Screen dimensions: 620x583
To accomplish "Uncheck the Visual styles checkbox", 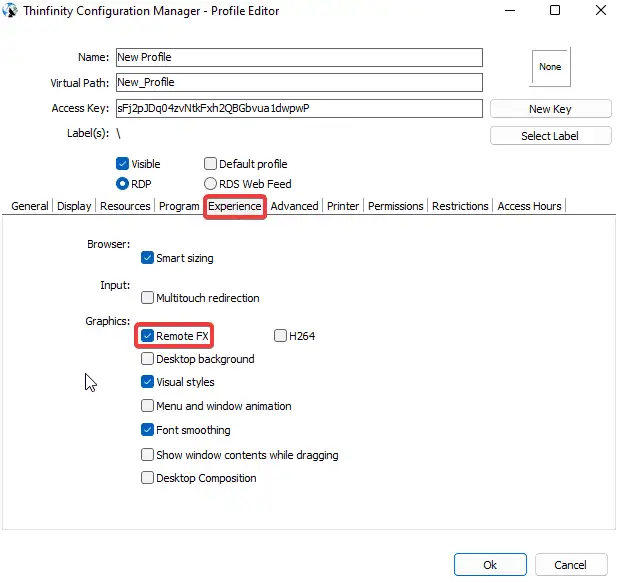I will click(x=147, y=382).
